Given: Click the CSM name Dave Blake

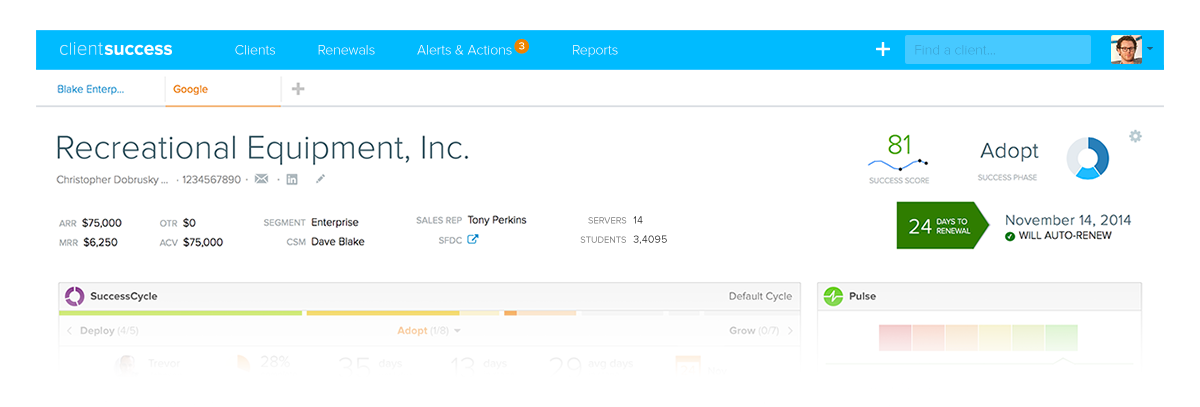Looking at the screenshot, I should (x=338, y=242).
